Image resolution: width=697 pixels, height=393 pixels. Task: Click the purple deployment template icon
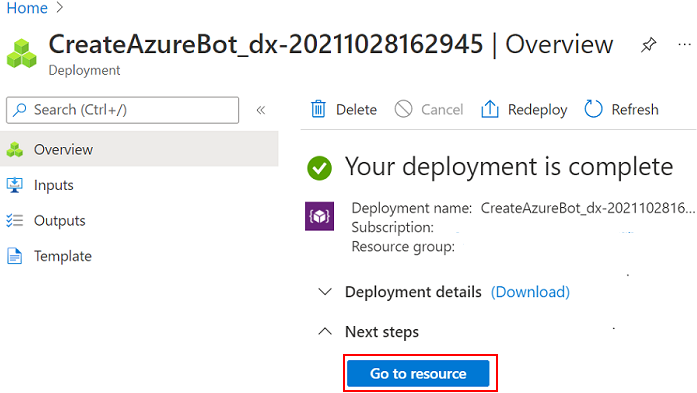319,216
